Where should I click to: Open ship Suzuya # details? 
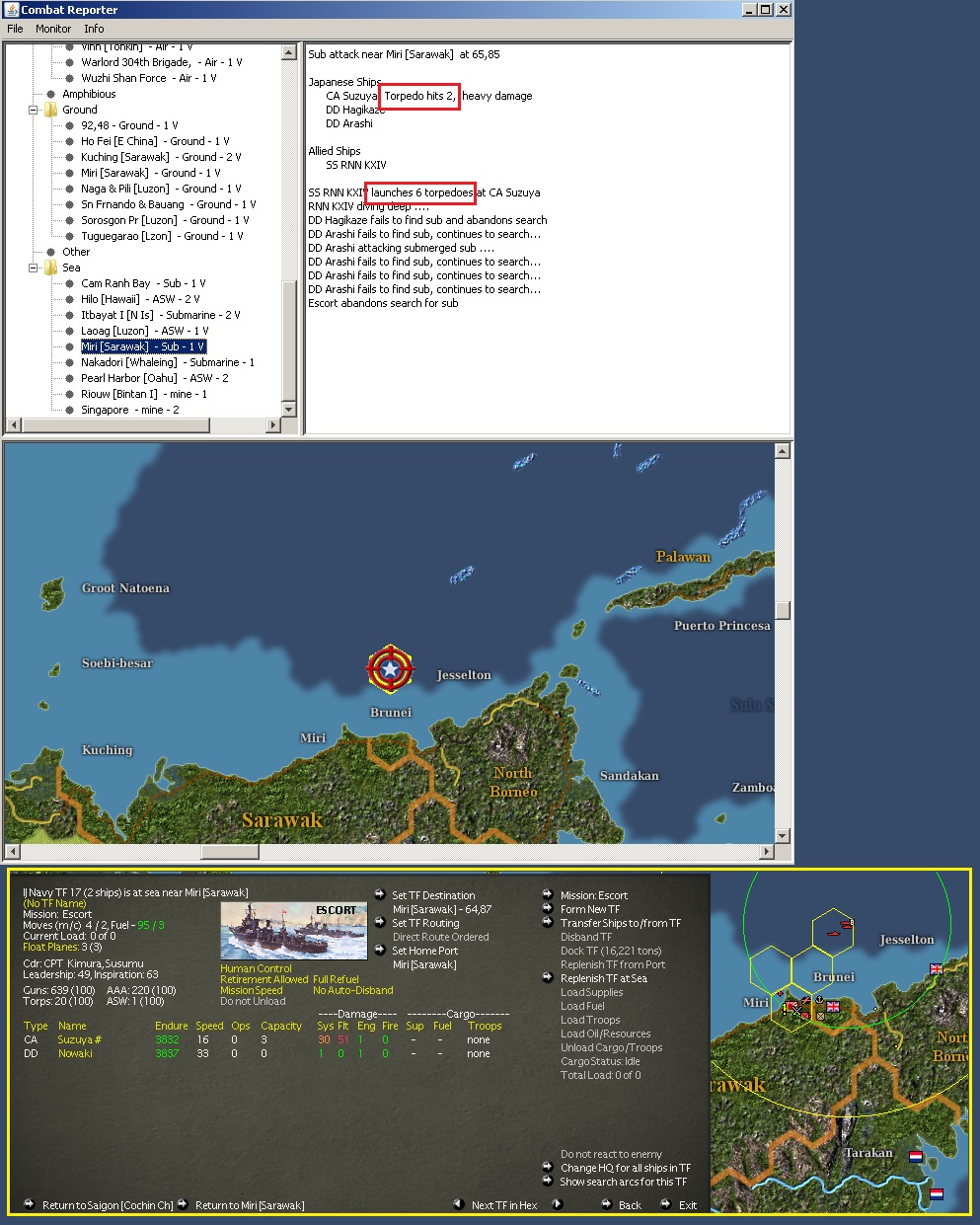point(79,1039)
